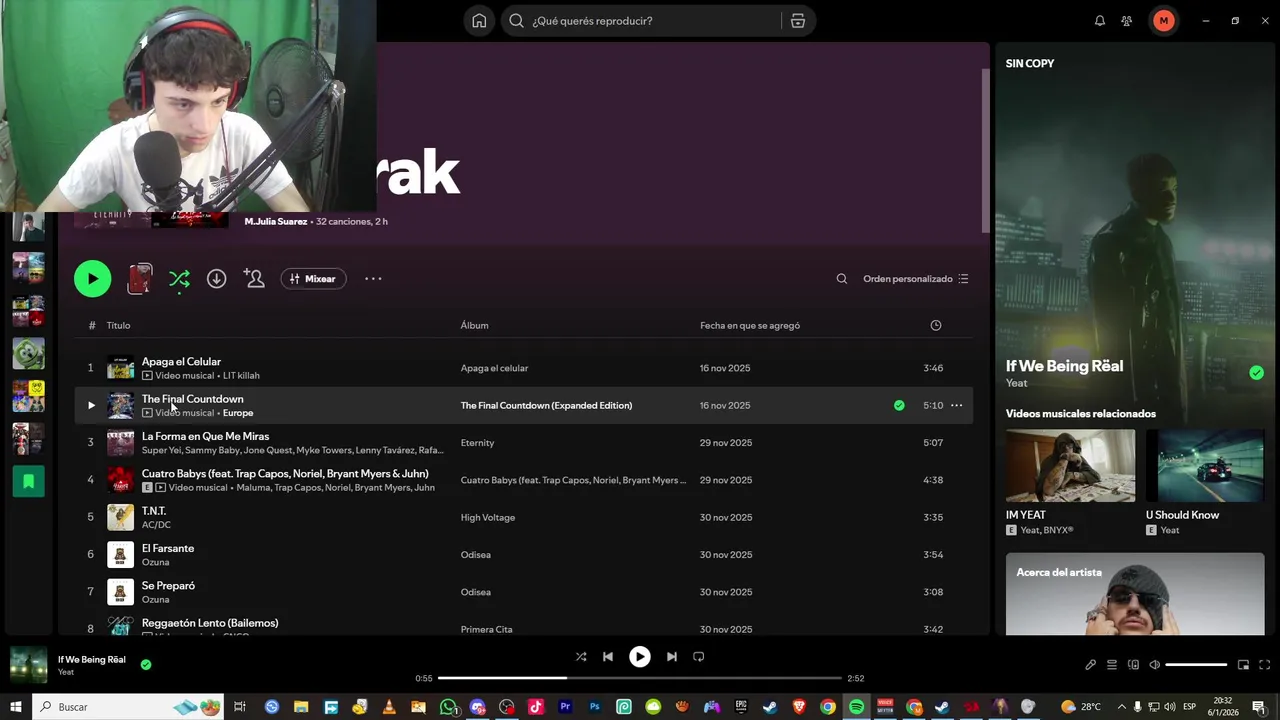This screenshot has width=1280, height=720.
Task: Skip to previous track
Action: pyautogui.click(x=608, y=657)
